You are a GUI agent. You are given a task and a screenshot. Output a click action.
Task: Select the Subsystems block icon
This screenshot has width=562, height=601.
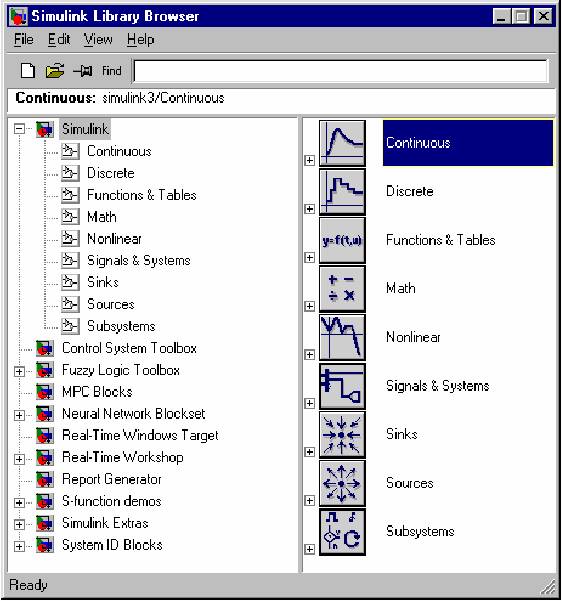click(342, 532)
